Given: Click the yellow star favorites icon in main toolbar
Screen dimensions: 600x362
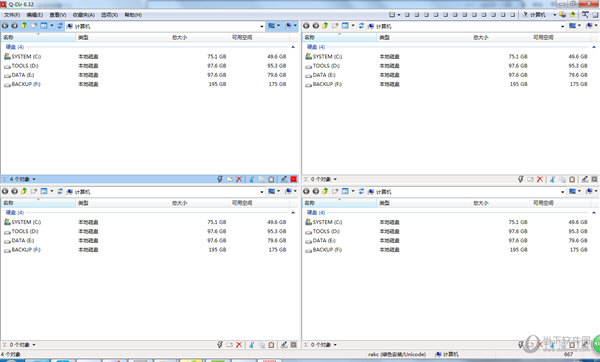Looking at the screenshot, I should pos(572,15).
